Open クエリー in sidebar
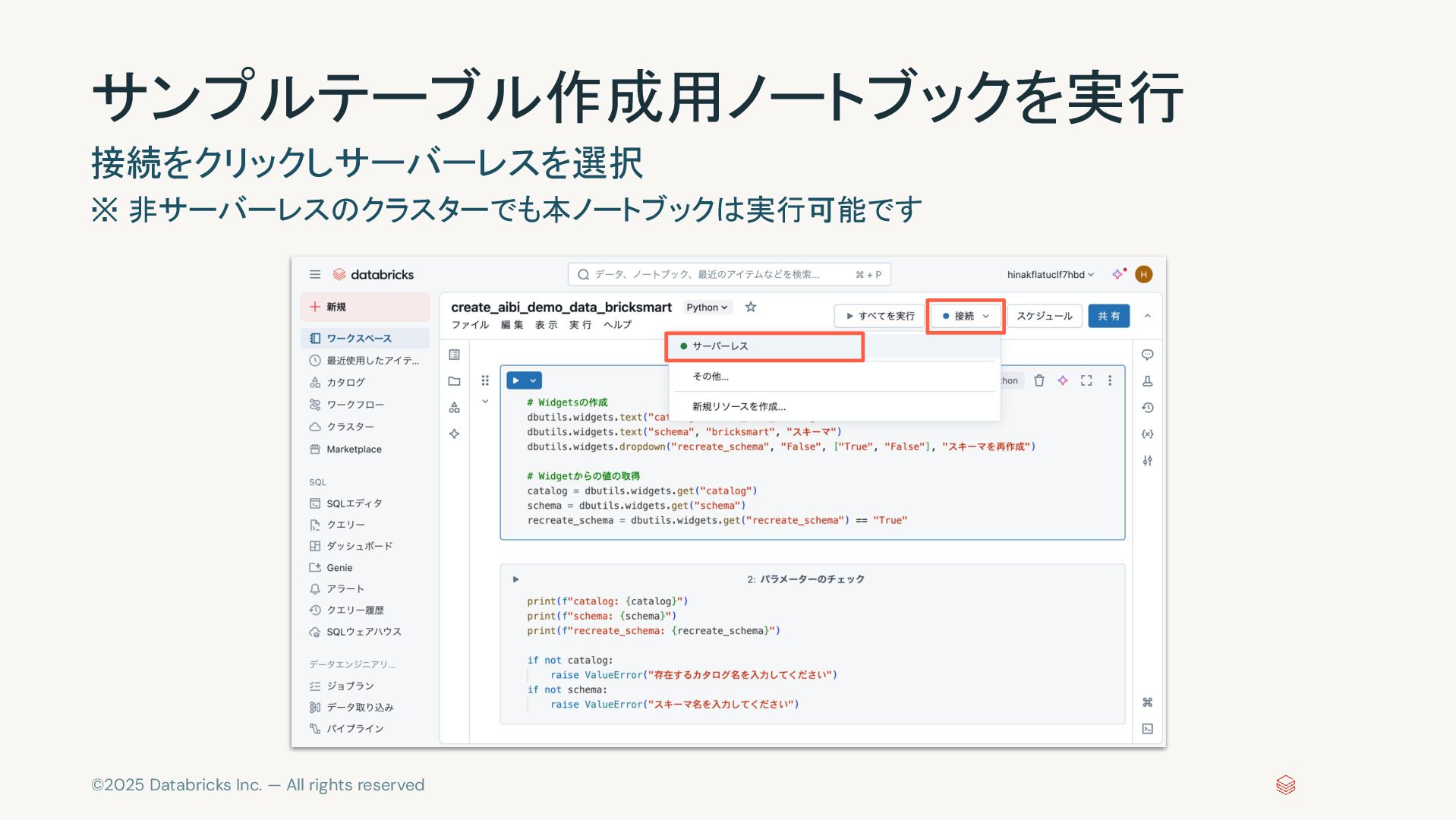1456x820 pixels. [x=365, y=525]
